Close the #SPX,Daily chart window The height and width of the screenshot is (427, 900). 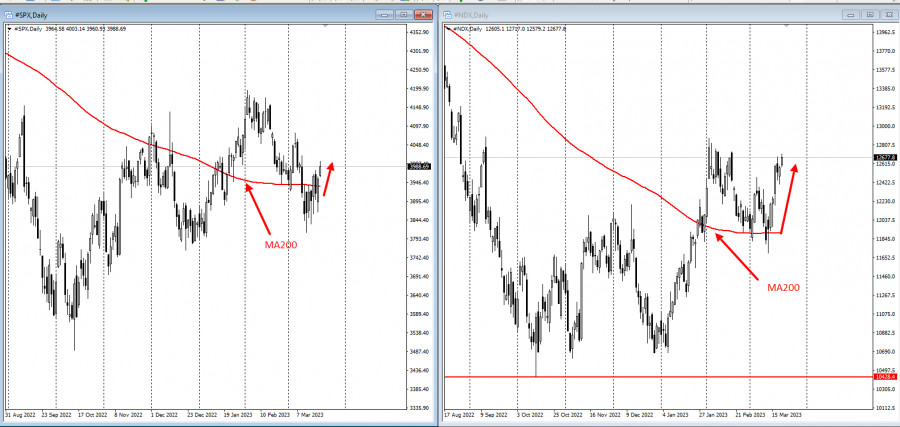coord(424,14)
